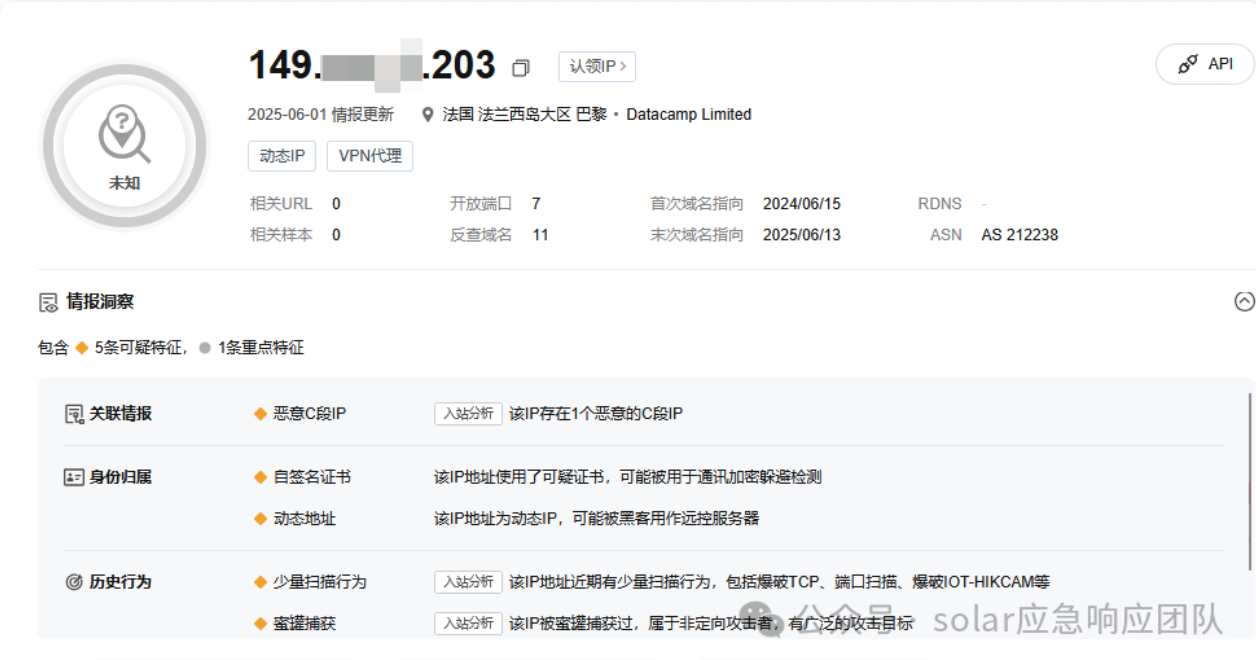Select the VPN代理 tag
The image size is (1256, 660).
point(370,156)
